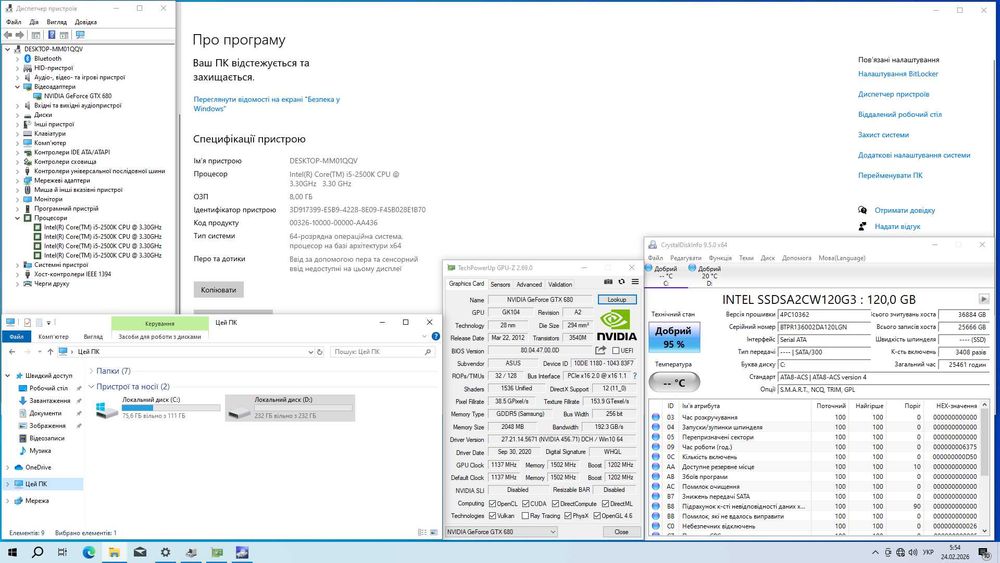1000x563 pixels.
Task: Click scan for hardware changes monitor icon
Action: (x=80, y=35)
